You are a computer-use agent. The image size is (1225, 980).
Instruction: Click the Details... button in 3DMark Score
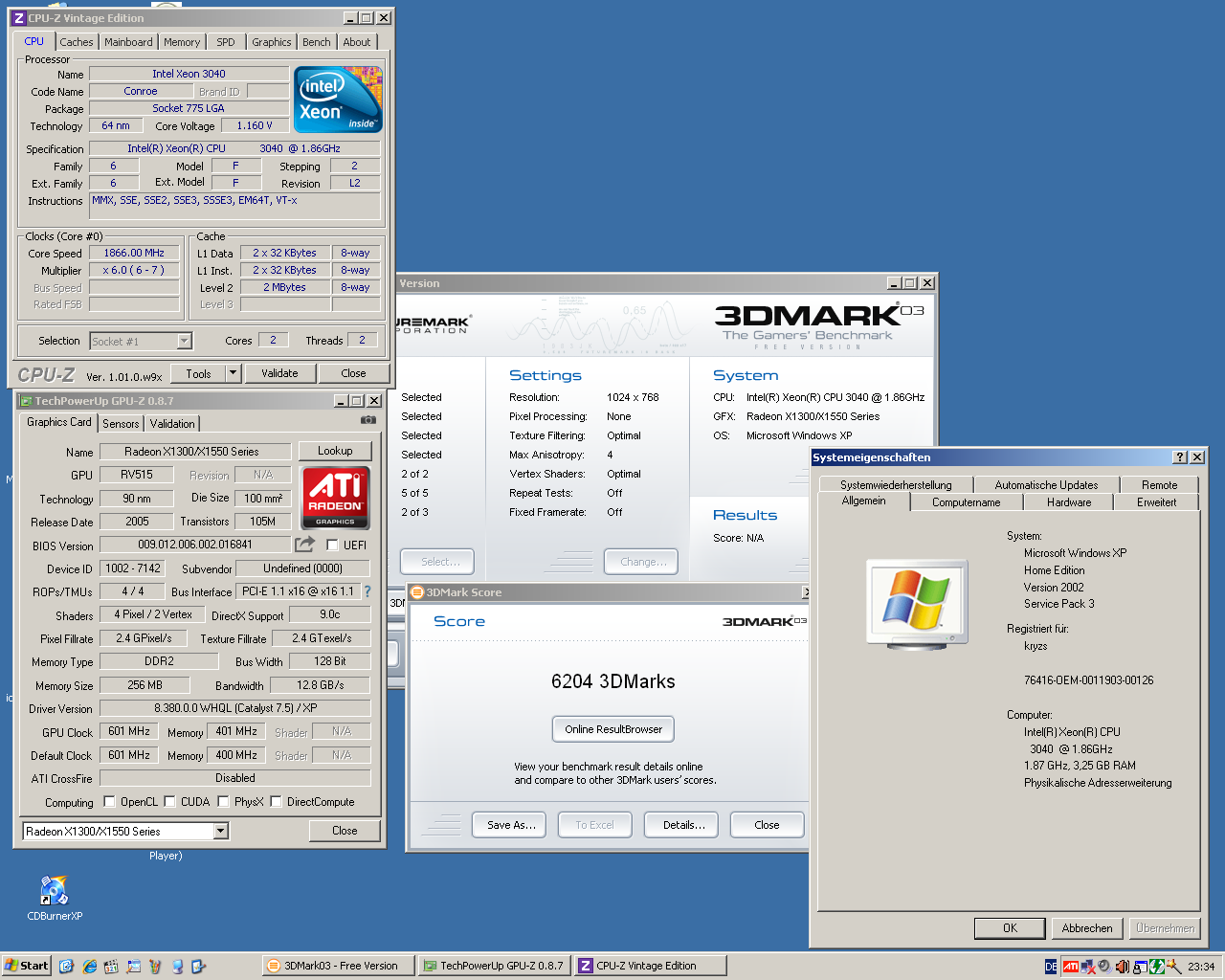tap(683, 825)
